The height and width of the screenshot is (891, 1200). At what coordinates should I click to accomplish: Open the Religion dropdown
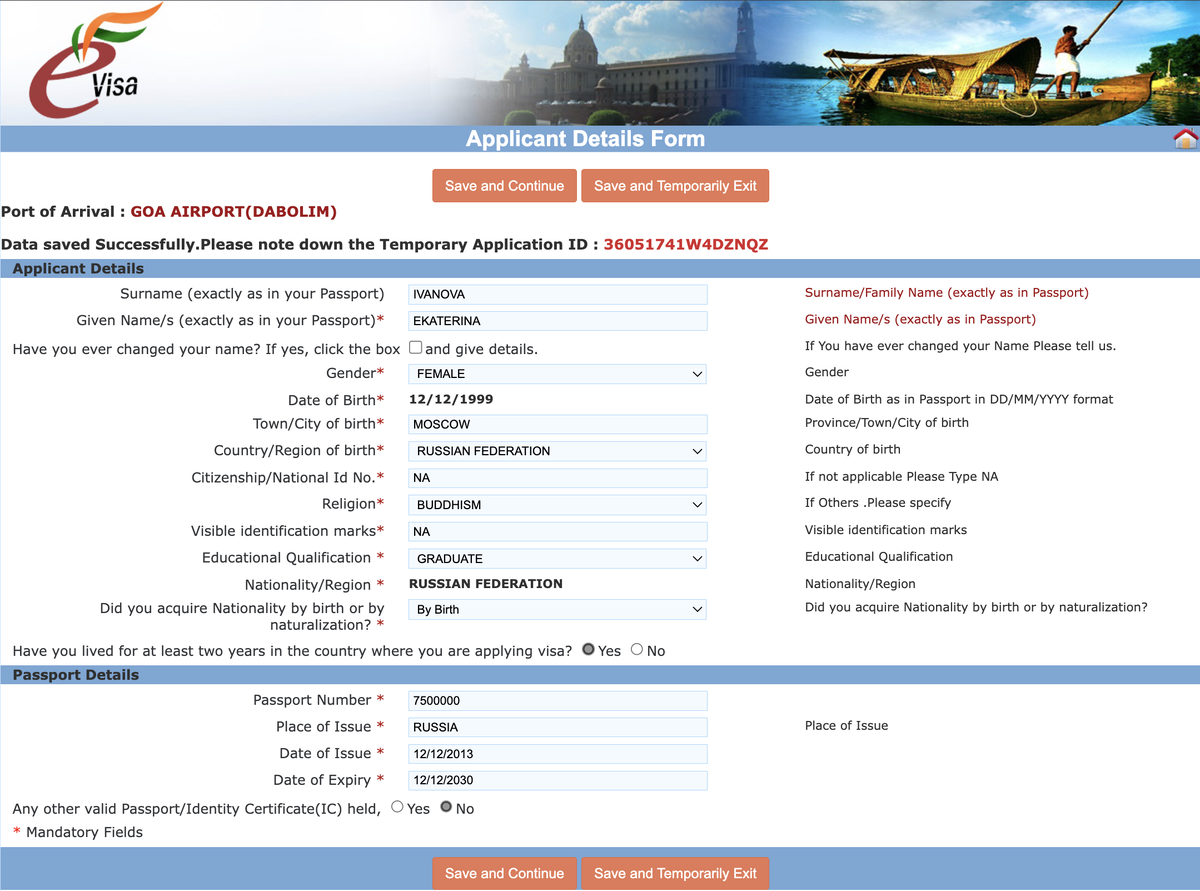click(x=557, y=505)
